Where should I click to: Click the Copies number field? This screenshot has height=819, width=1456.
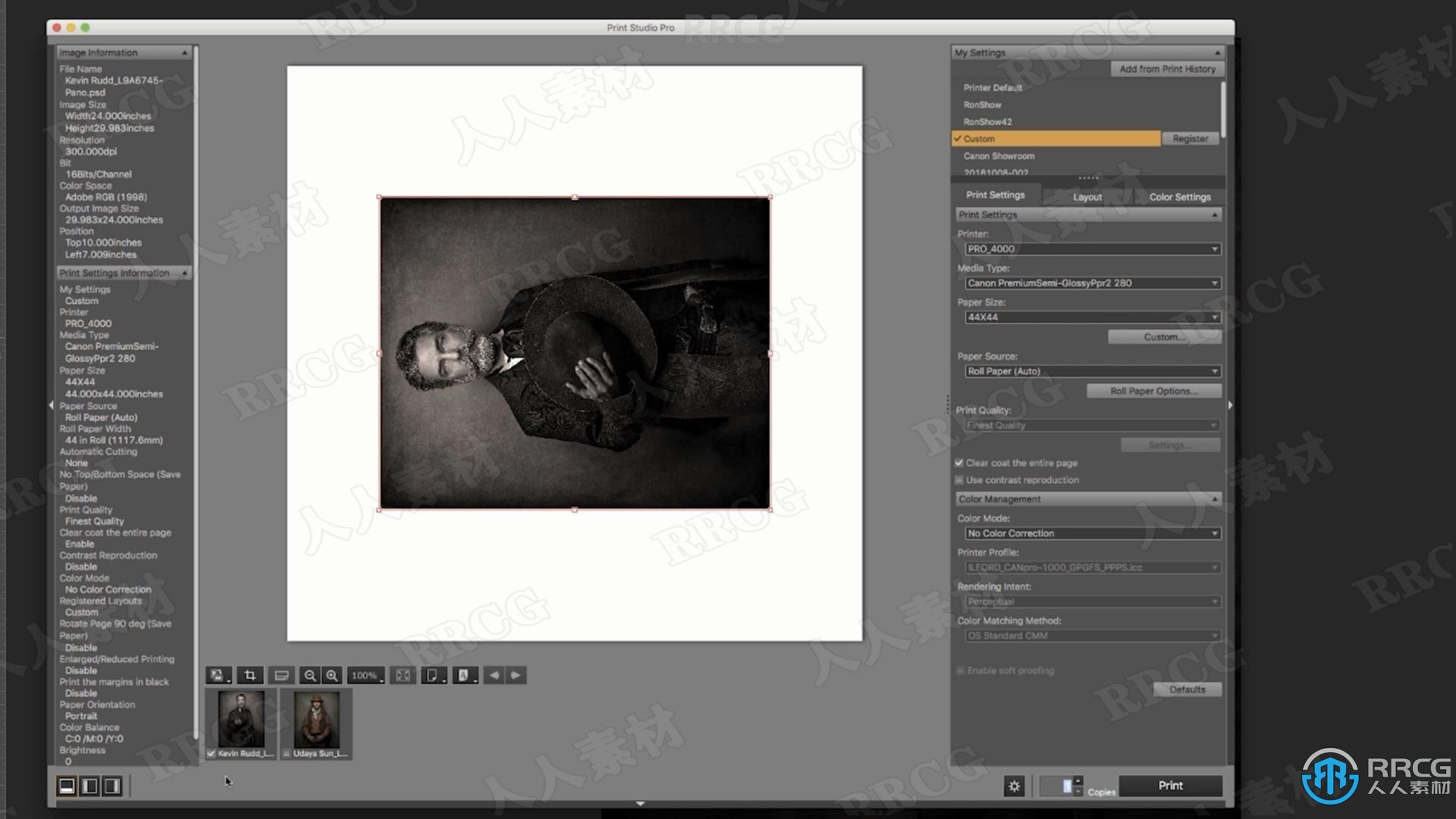tap(1056, 786)
